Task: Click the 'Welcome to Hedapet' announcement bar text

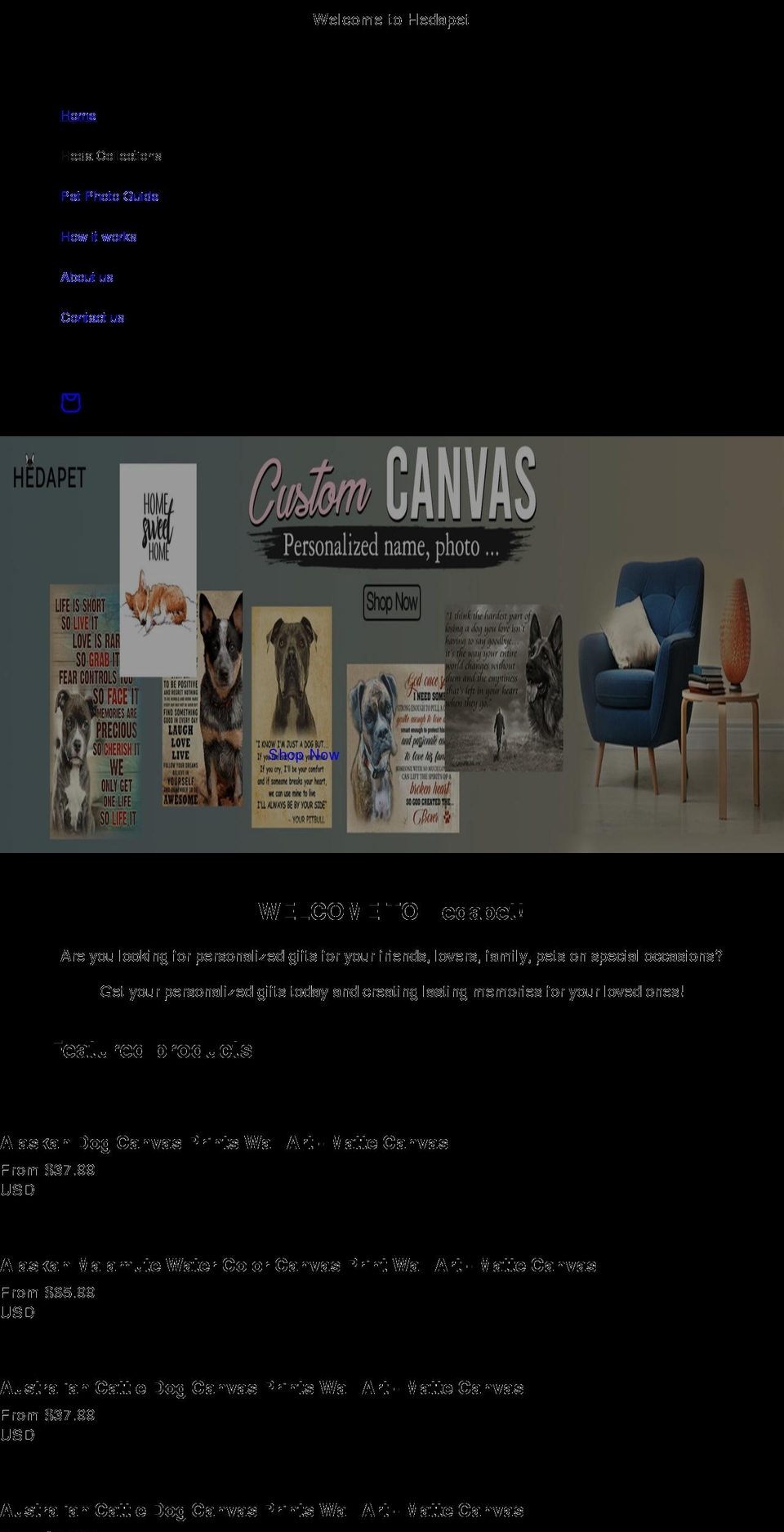Action: (x=391, y=20)
